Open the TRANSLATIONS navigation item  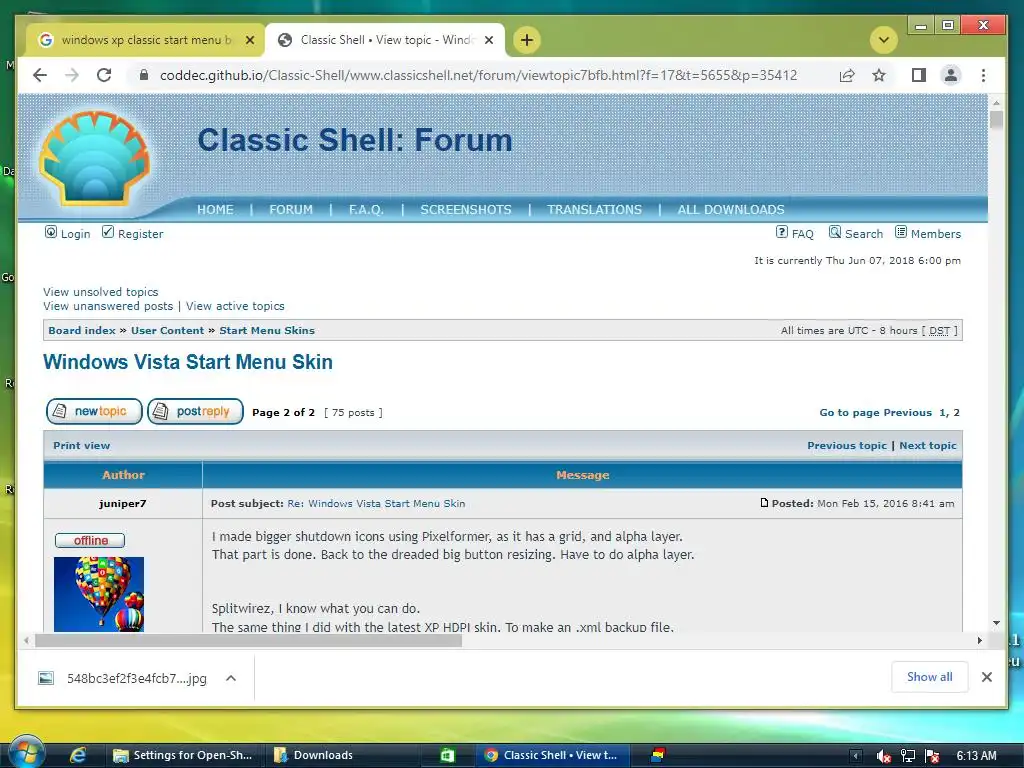(594, 210)
